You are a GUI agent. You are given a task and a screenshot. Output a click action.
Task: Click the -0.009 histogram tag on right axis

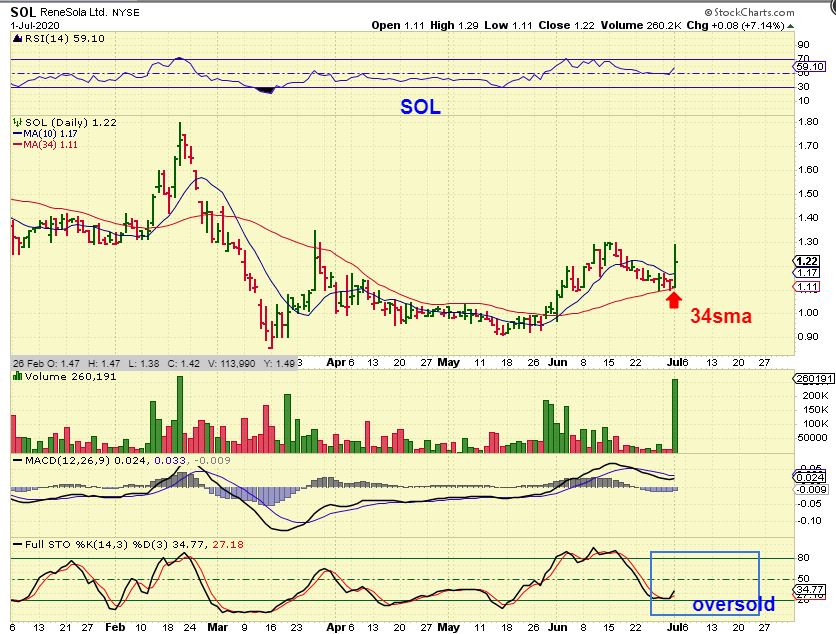tap(812, 489)
